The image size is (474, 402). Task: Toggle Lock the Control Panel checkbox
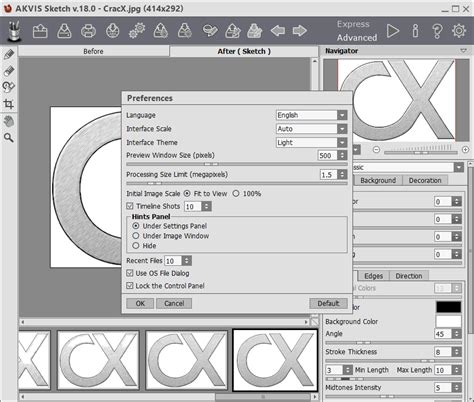tap(130, 286)
